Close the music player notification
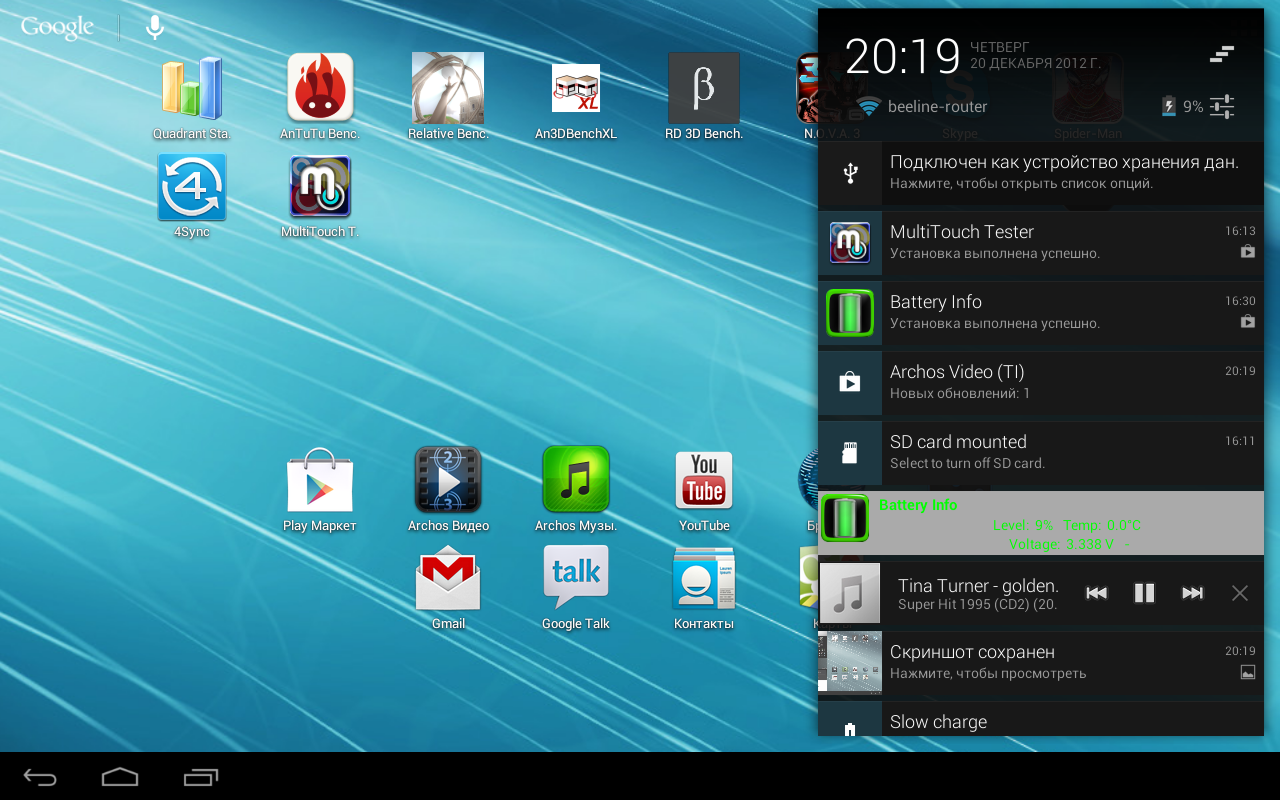 click(x=1240, y=593)
